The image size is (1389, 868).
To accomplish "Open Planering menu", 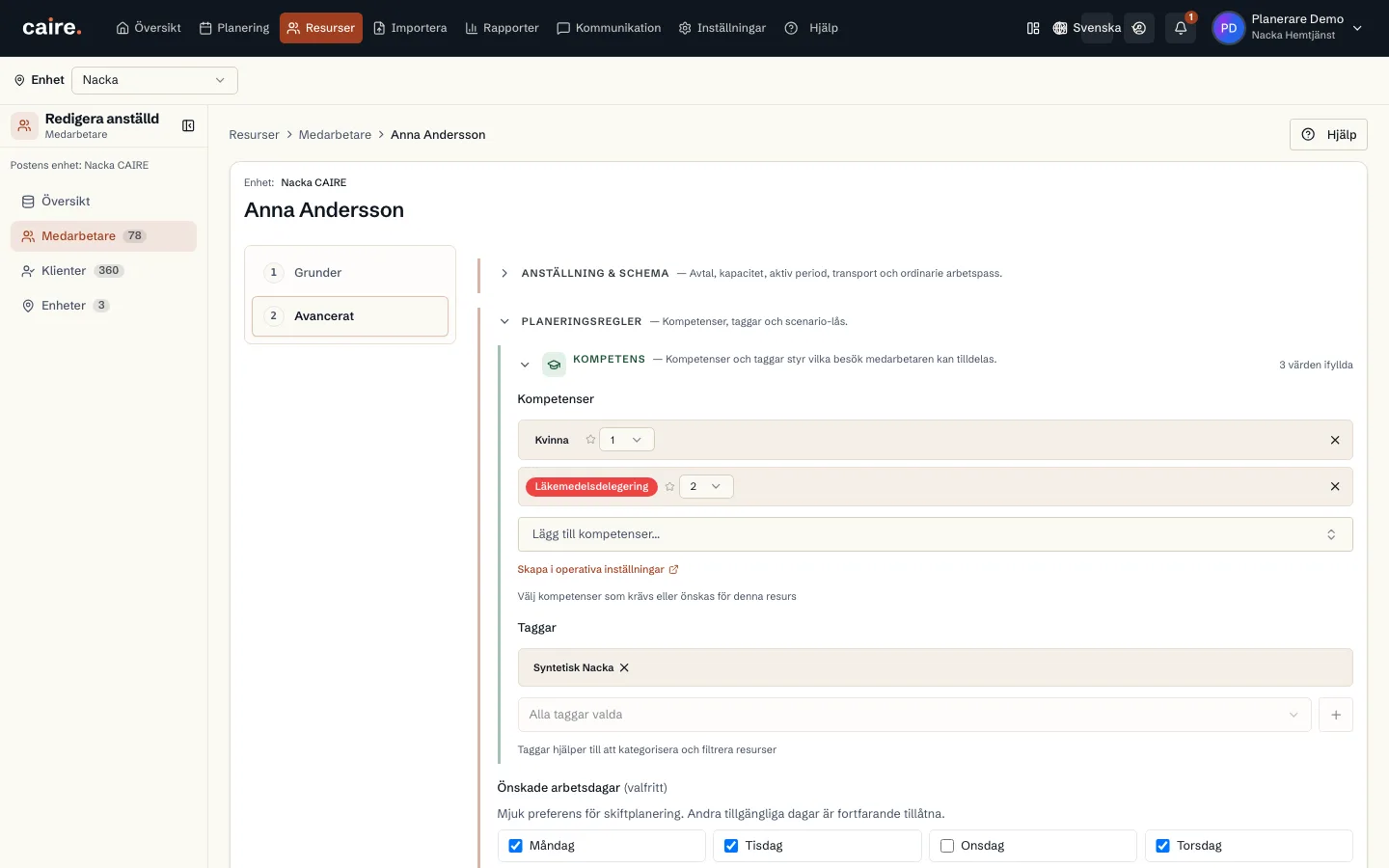I will pos(234,28).
